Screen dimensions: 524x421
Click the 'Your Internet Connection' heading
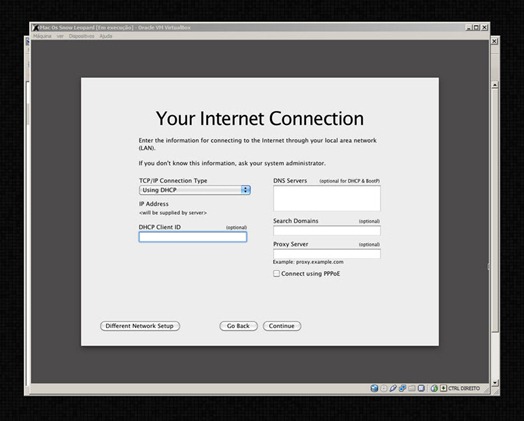coord(260,119)
